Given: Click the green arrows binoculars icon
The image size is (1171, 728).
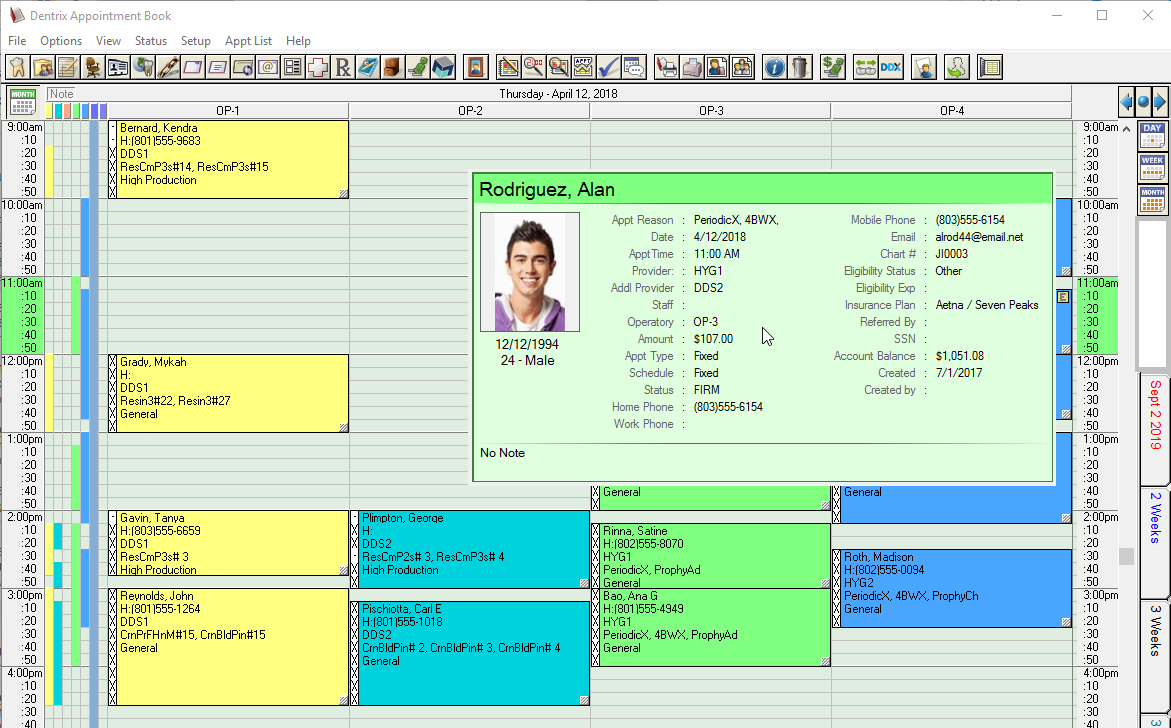Looking at the screenshot, I should coord(866,67).
